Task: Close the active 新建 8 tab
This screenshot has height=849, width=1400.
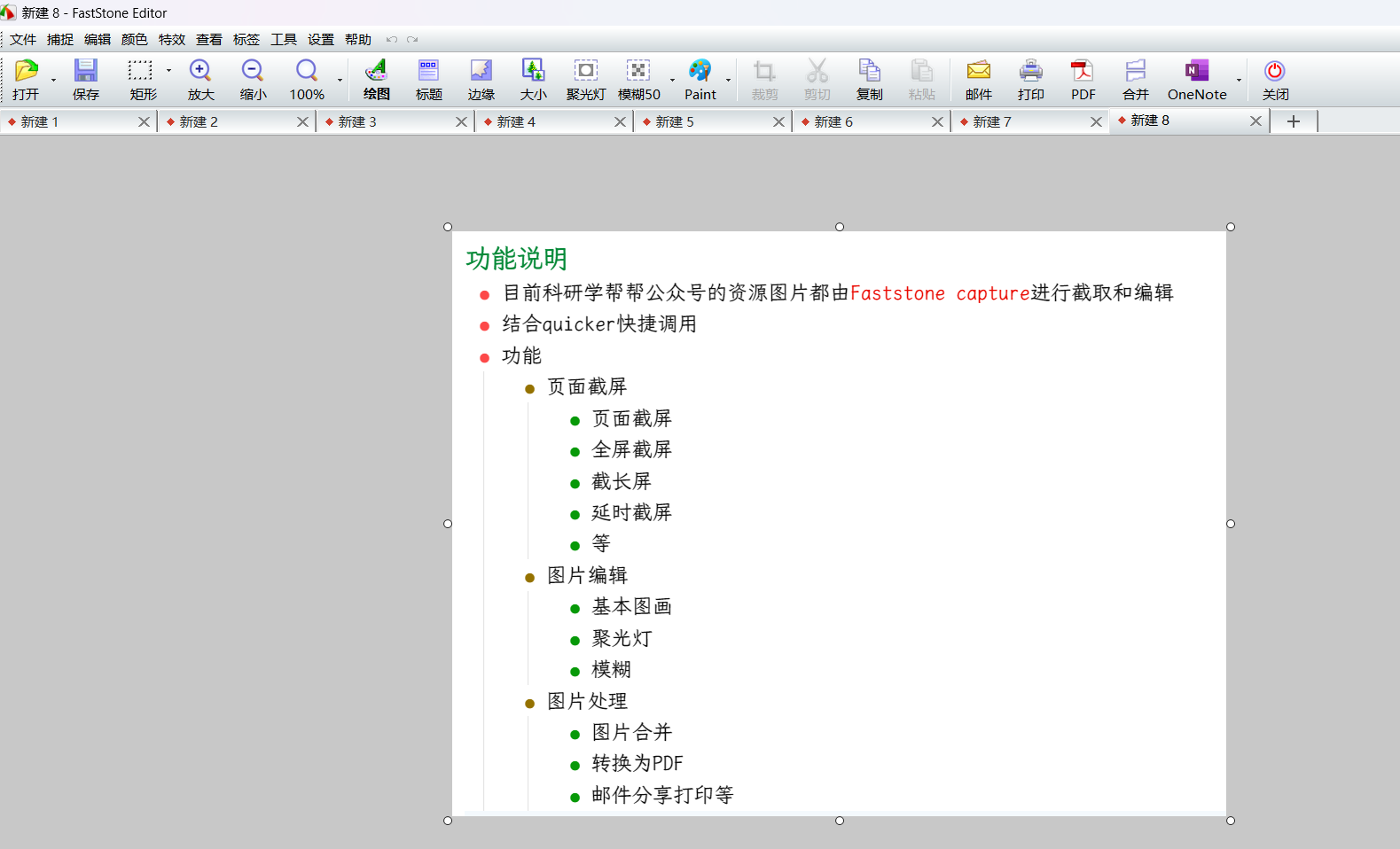Action: [1255, 121]
